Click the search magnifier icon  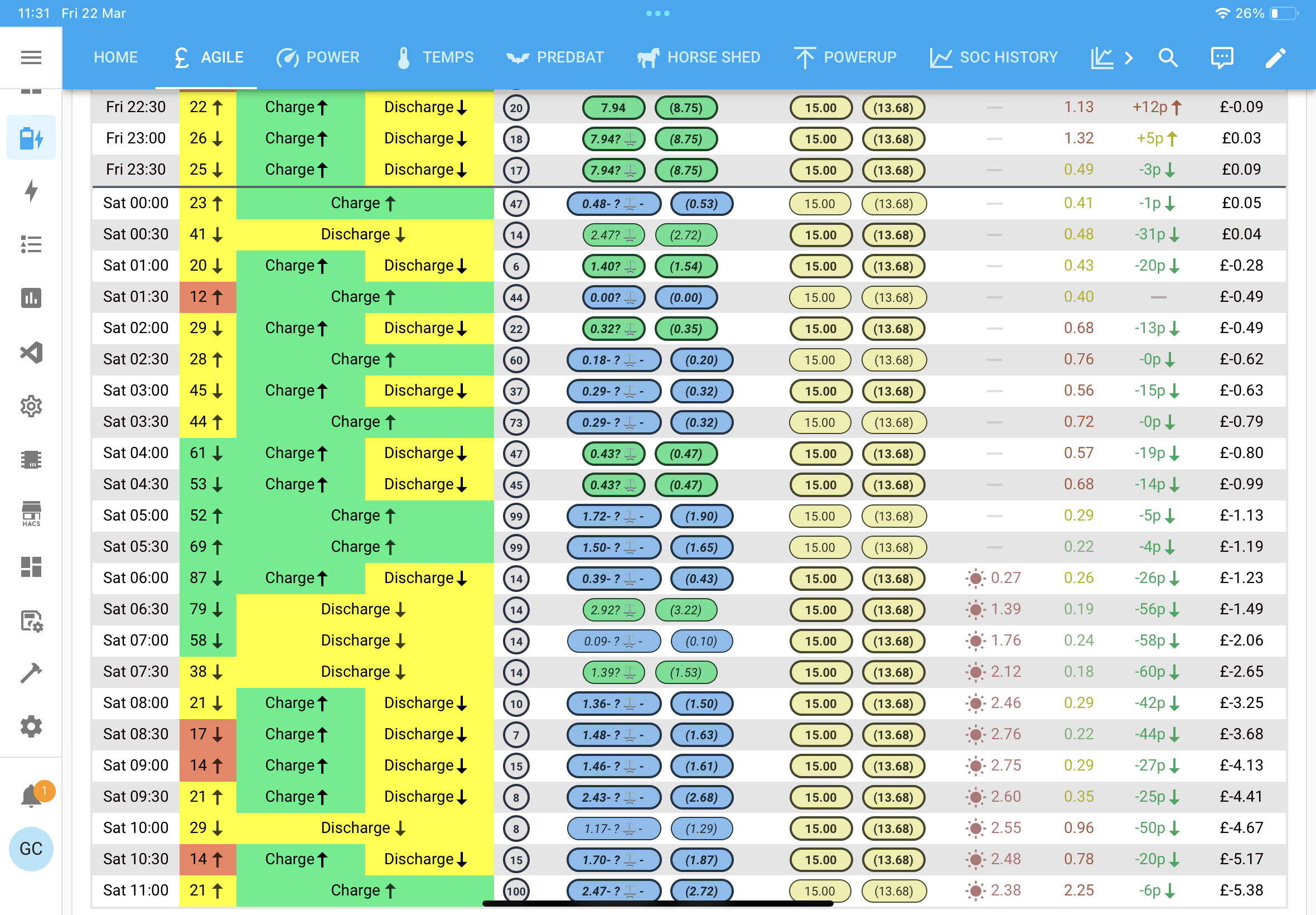(x=1168, y=57)
